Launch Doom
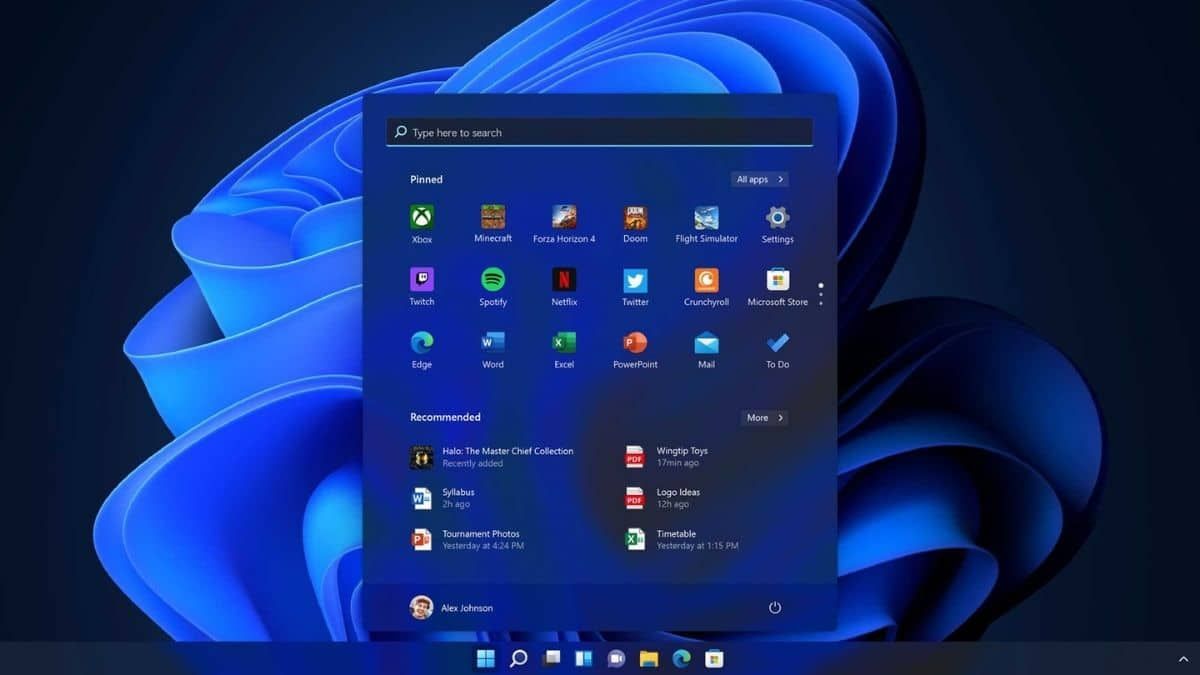This screenshot has height=675, width=1200. click(634, 218)
